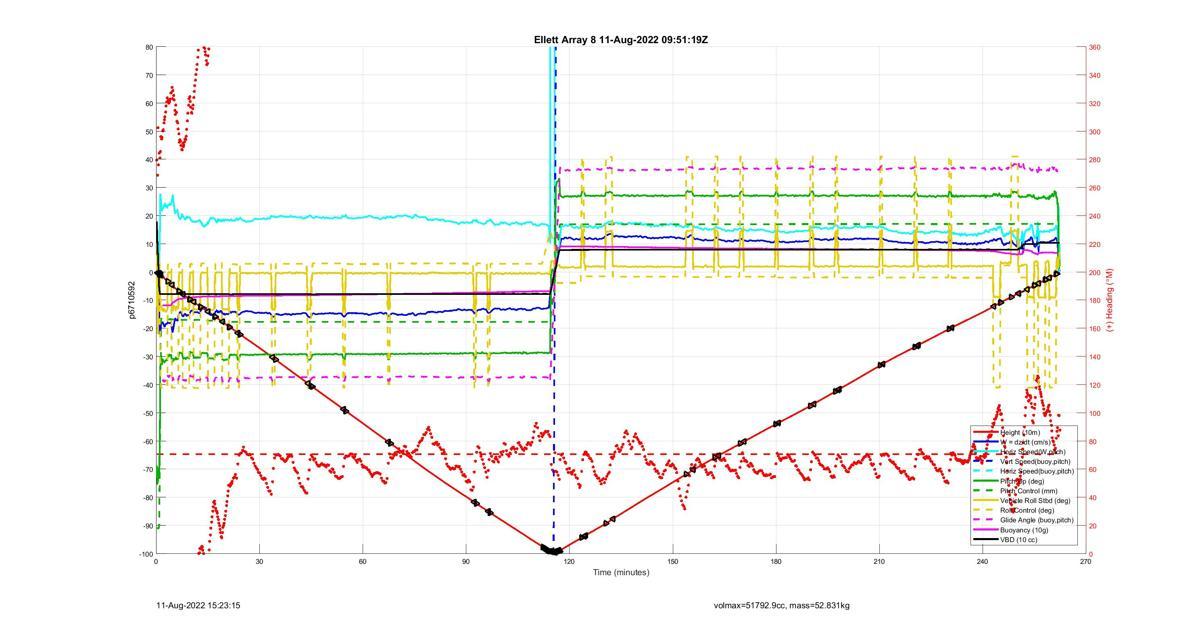The height and width of the screenshot is (622, 1200).
Task: Click legend entry 'Roll Control (deg)'
Action: click(x=1027, y=510)
